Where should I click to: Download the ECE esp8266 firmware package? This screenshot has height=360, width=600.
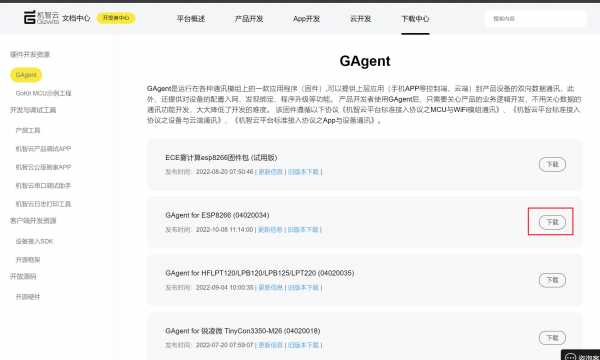tap(552, 165)
